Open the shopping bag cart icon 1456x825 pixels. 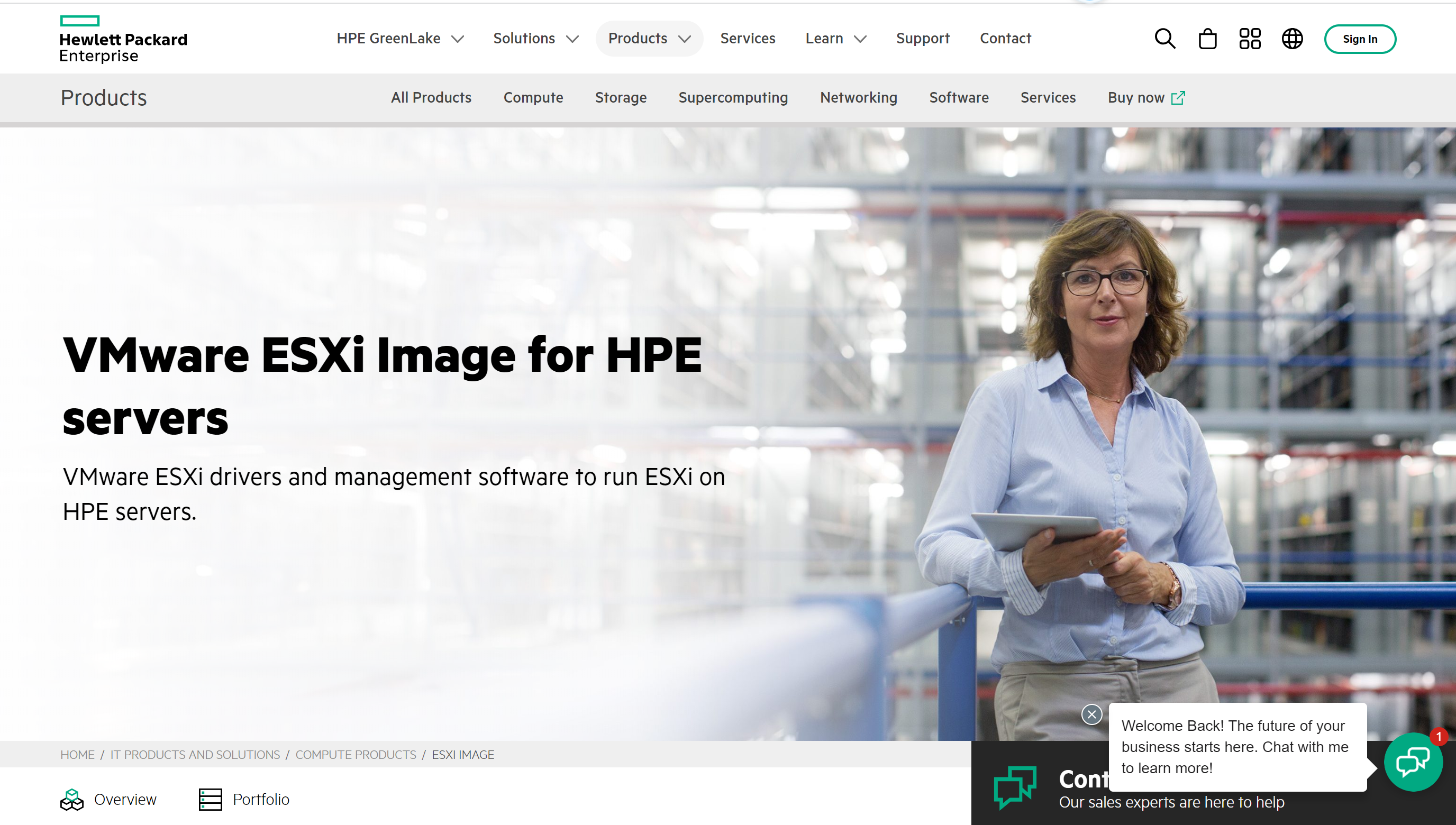1207,39
